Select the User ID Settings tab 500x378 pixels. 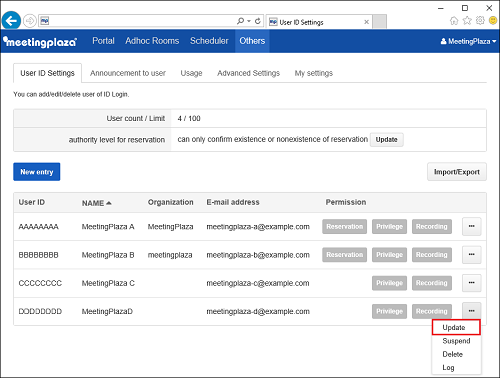(47, 73)
